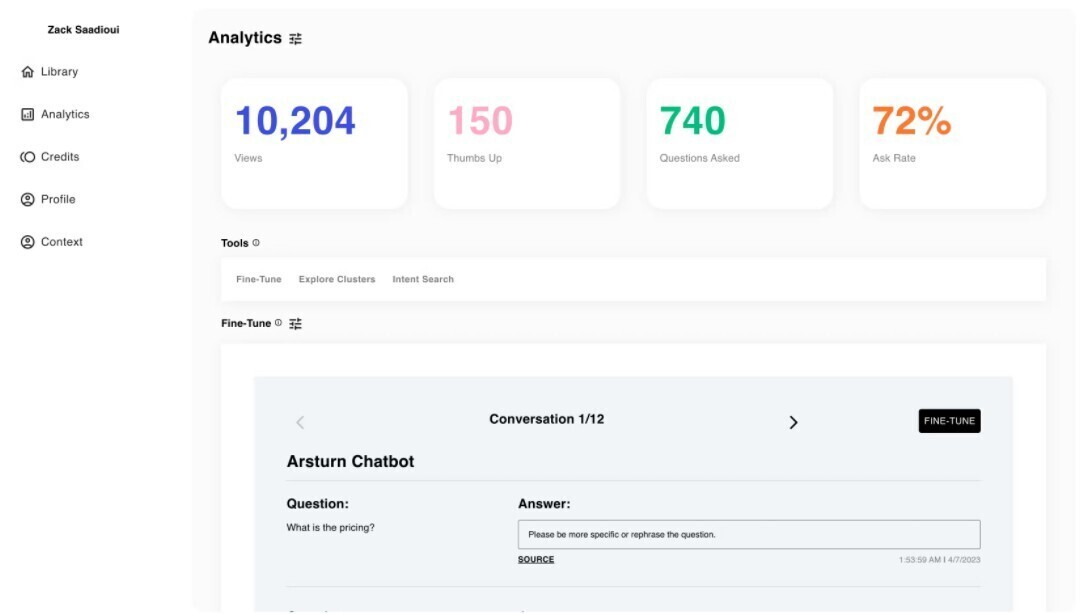Click the info icon next to Tools
This screenshot has height=614, width=1080.
[x=256, y=243]
